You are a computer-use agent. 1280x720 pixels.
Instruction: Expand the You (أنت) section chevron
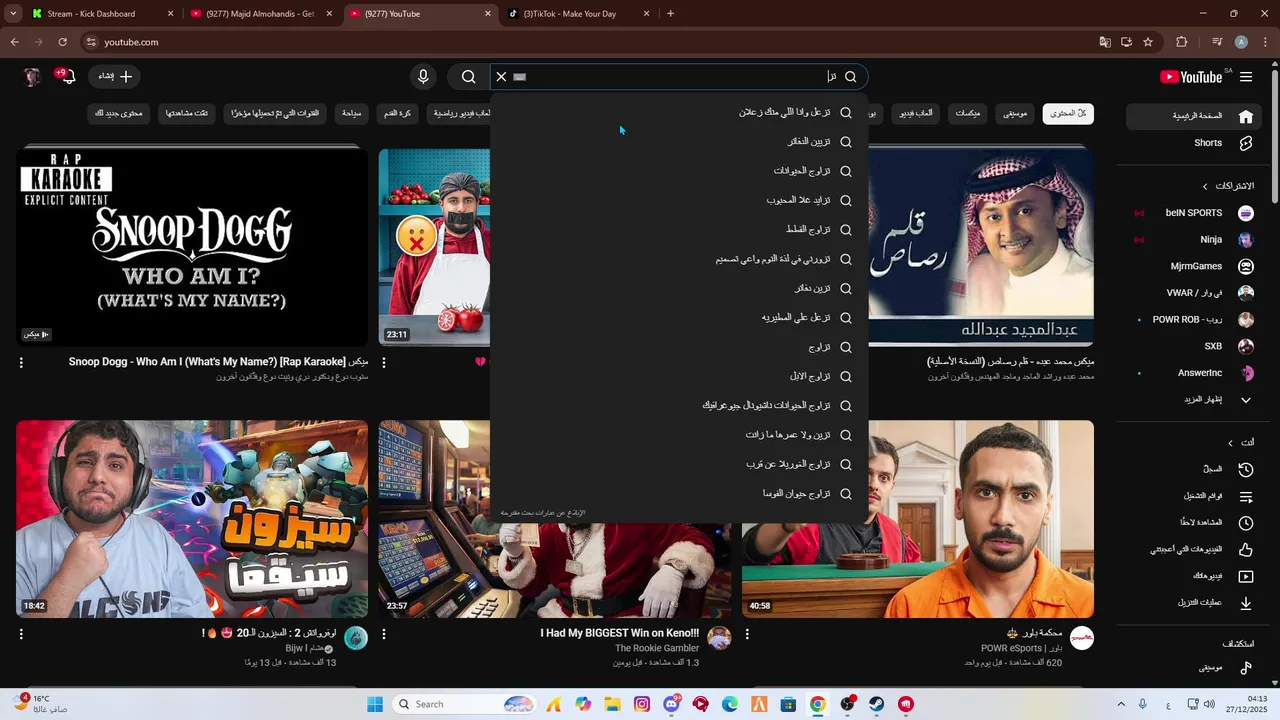click(x=1231, y=443)
